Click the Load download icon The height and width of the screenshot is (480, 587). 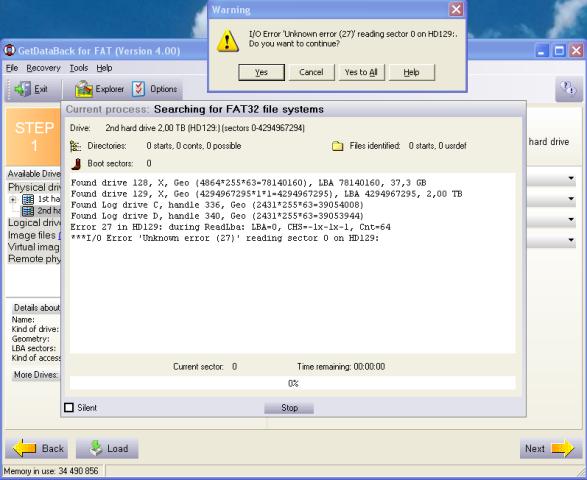(96, 448)
